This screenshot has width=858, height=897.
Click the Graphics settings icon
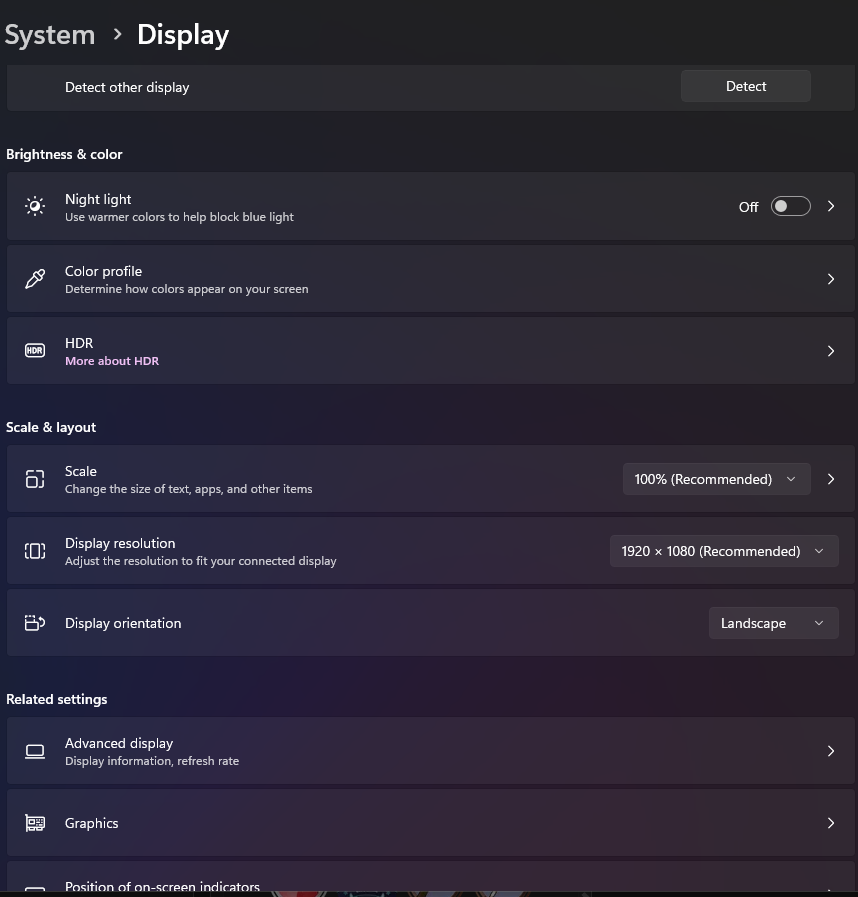point(35,823)
